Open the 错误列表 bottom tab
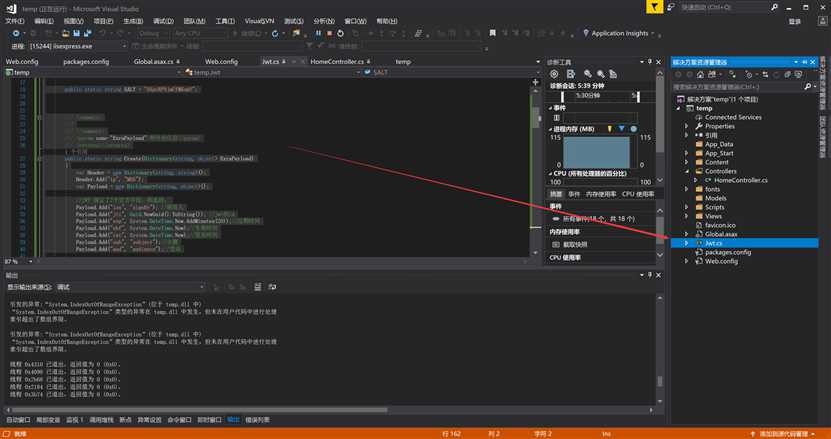Viewport: 831px width, 439px height. [258, 420]
